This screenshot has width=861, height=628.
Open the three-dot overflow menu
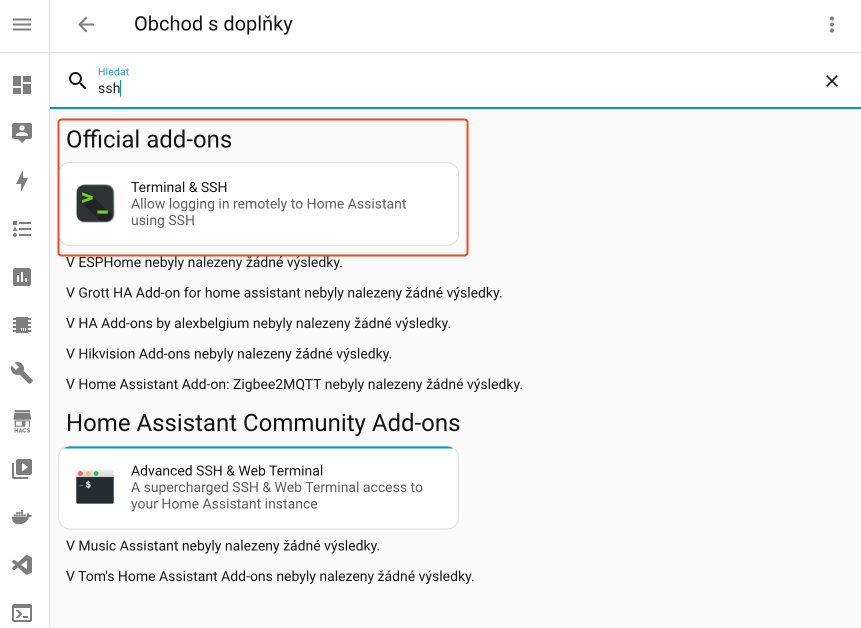(x=831, y=25)
